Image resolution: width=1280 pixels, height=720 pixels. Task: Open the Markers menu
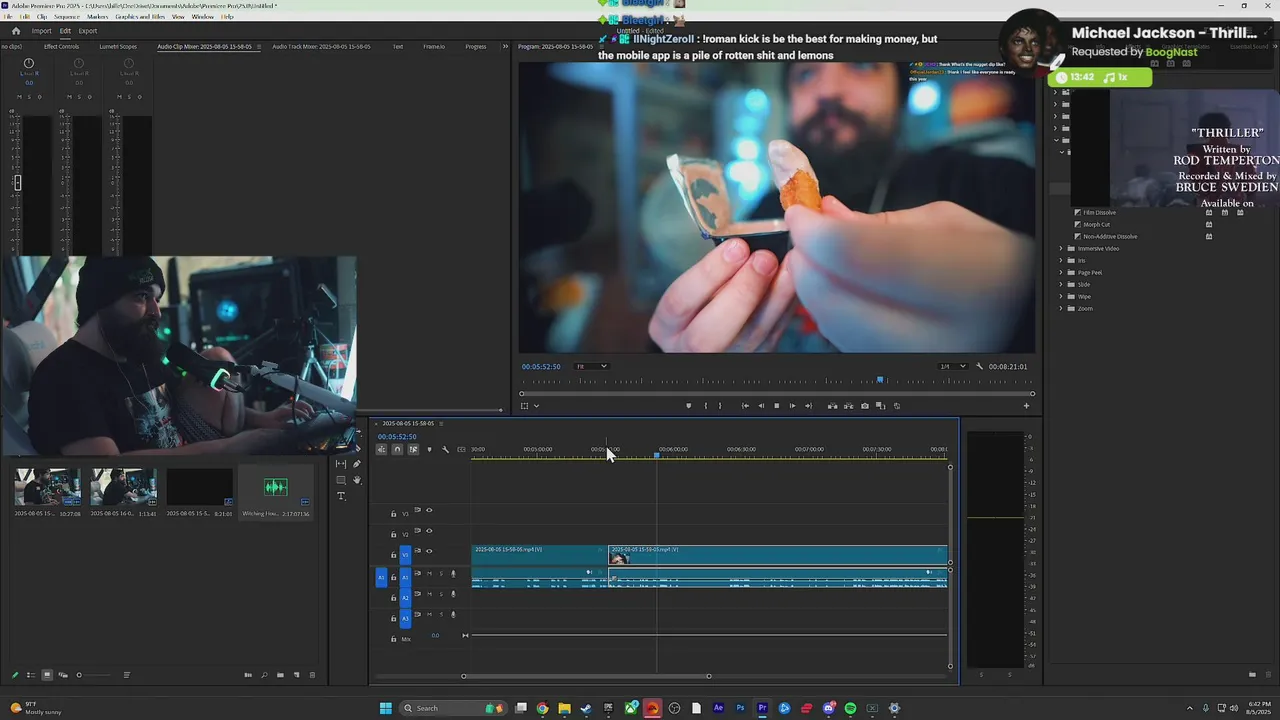97,17
